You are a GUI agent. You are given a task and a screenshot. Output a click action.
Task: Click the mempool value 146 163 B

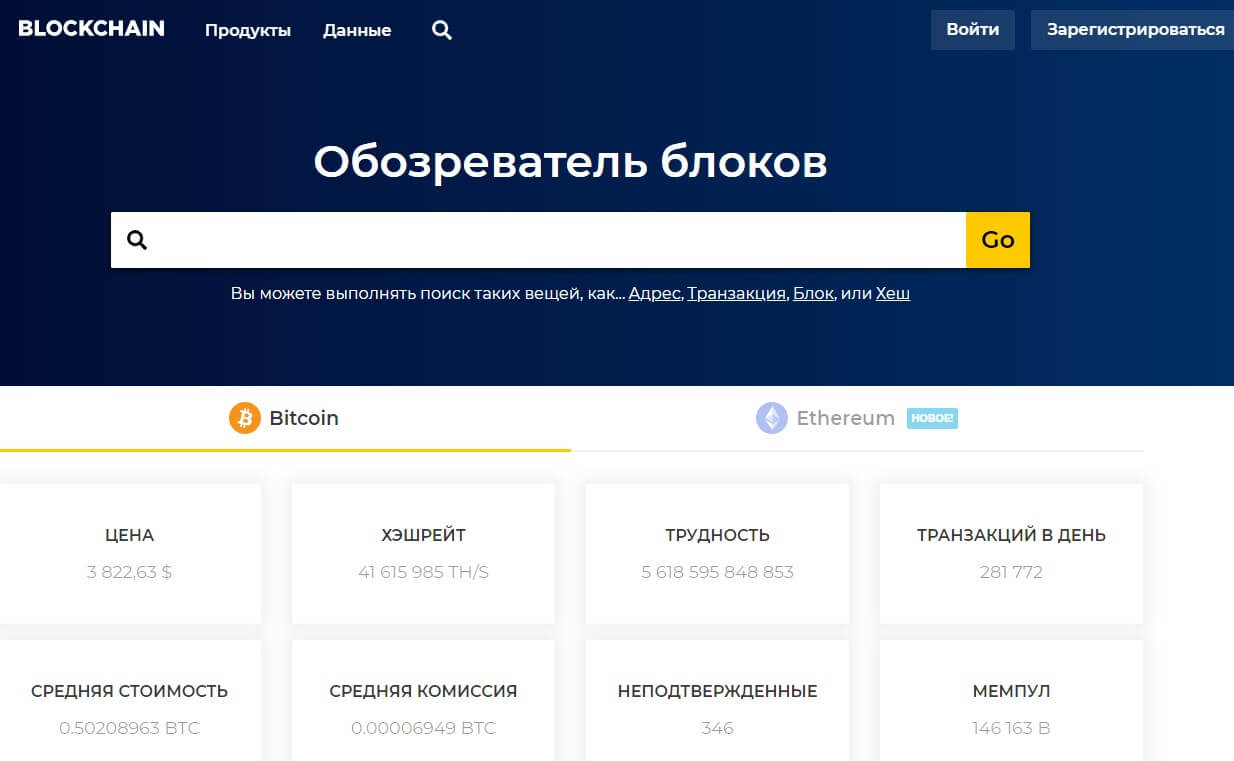tap(1011, 728)
